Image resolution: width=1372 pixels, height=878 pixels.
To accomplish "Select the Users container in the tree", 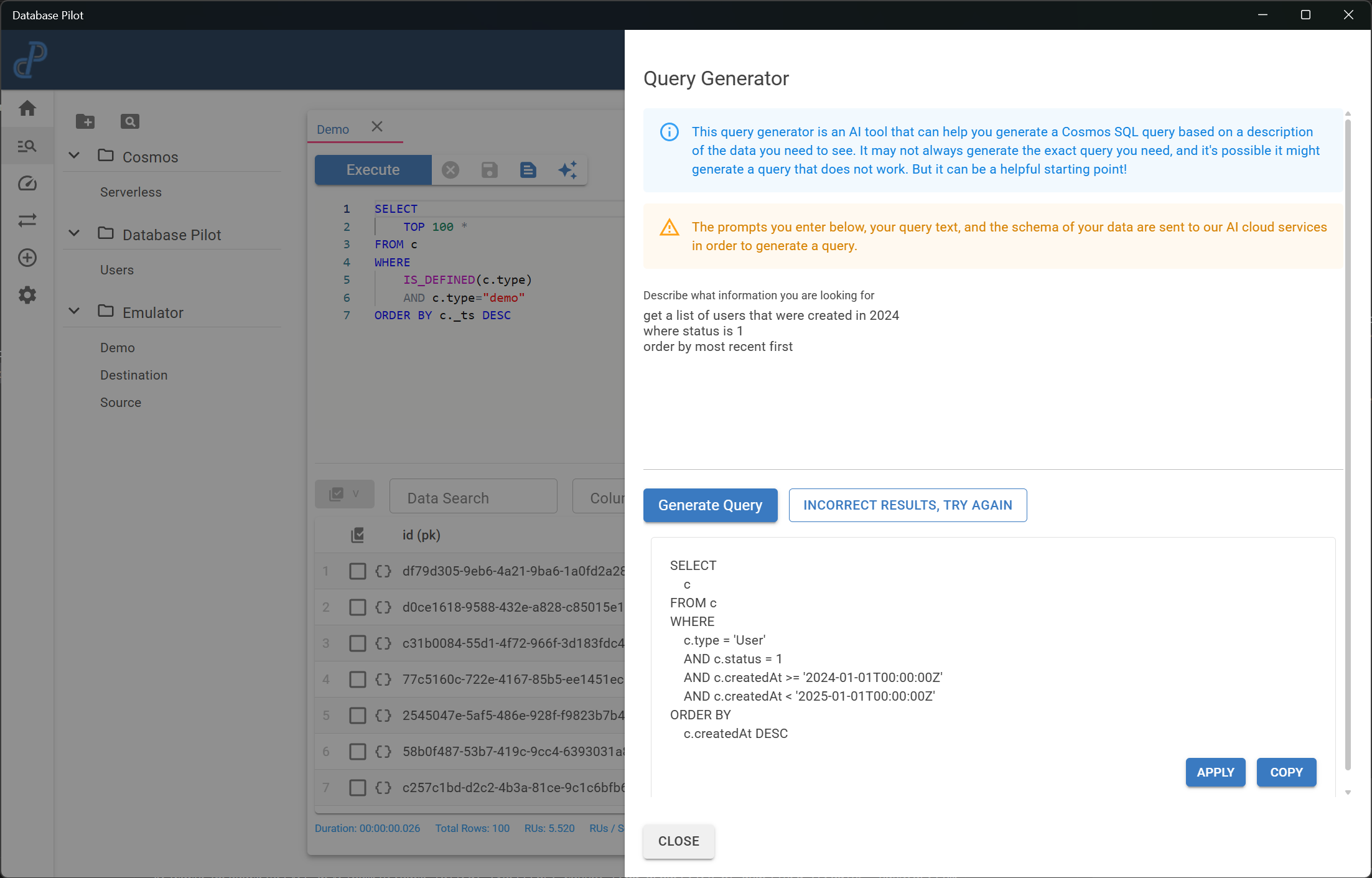I will (x=117, y=269).
